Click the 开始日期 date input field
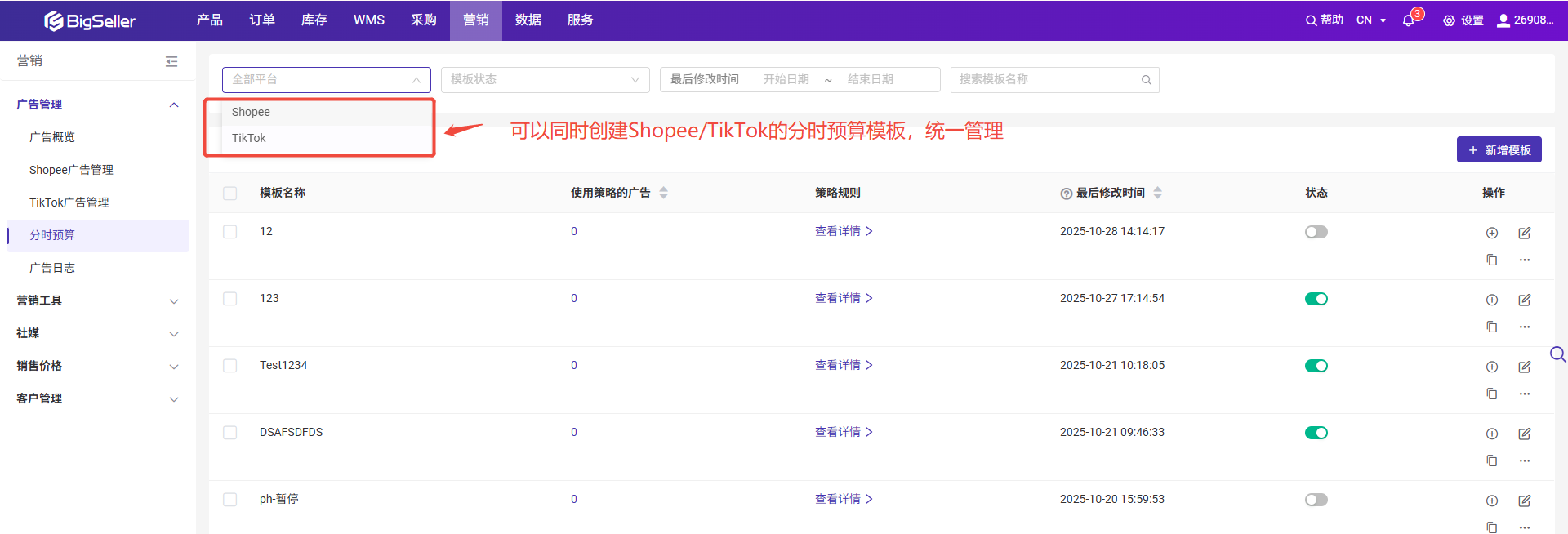The height and width of the screenshot is (534, 1568). click(786, 80)
